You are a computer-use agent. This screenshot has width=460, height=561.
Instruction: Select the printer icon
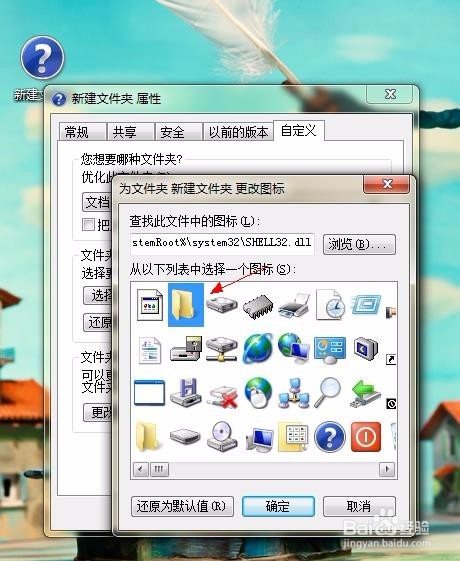click(x=294, y=305)
